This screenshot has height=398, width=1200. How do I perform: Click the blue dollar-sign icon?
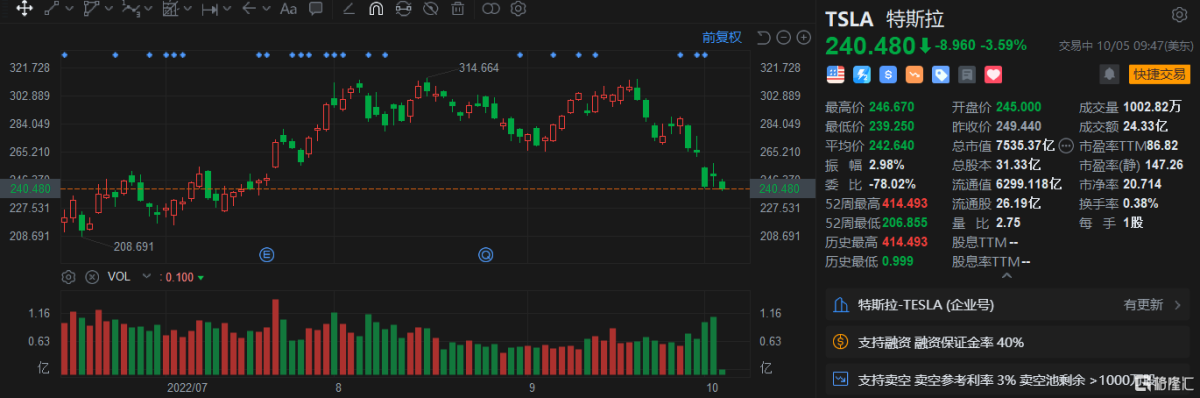click(x=887, y=75)
